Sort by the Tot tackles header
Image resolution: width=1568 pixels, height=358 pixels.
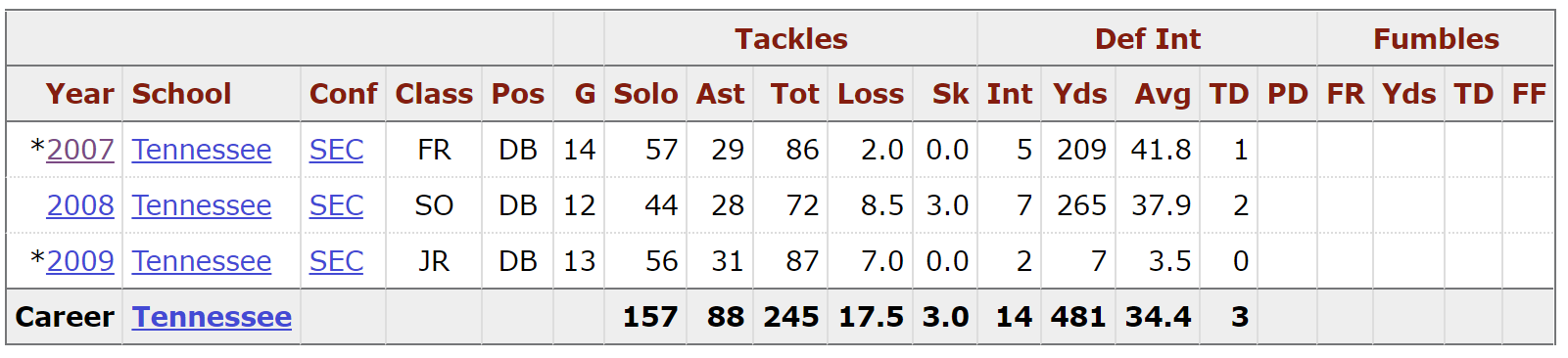coord(794,94)
